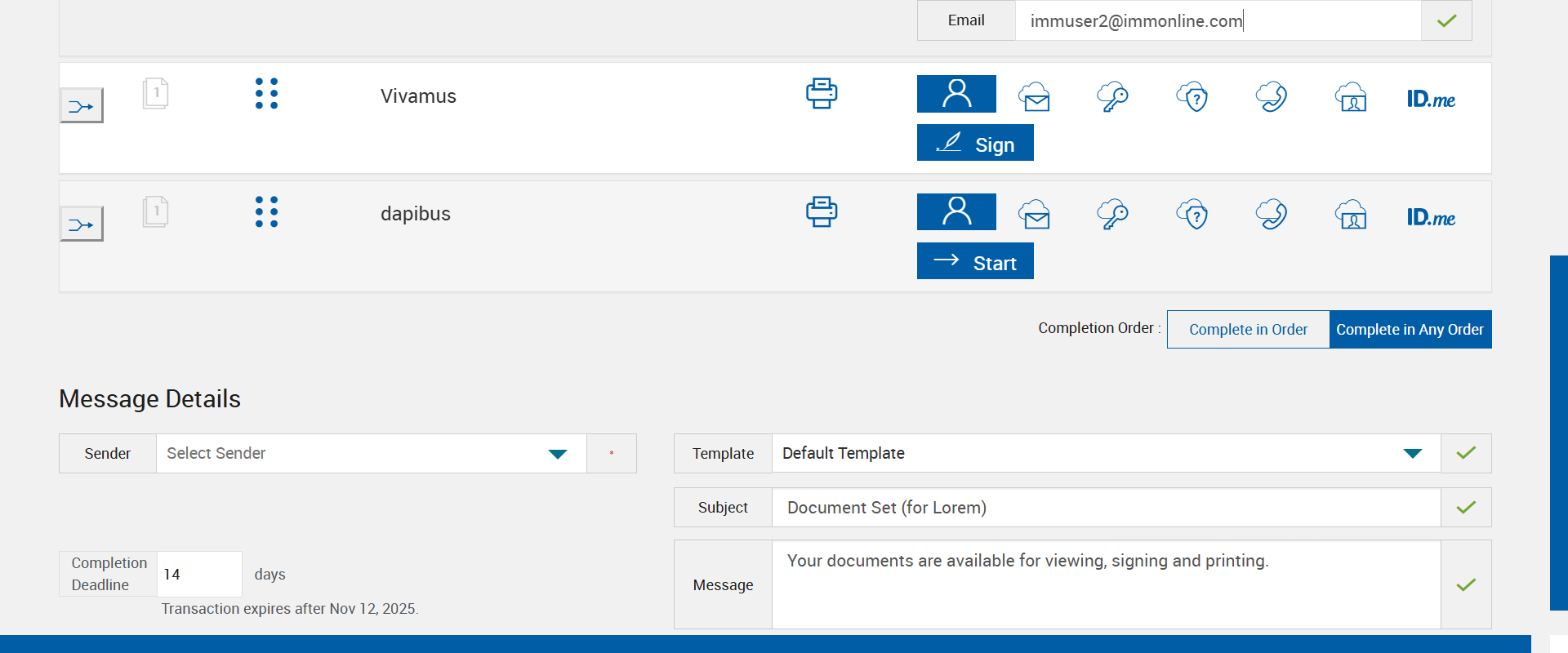This screenshot has width=1568, height=653.
Task: Click the printer icon in the Vivamus row
Action: pyautogui.click(x=822, y=94)
